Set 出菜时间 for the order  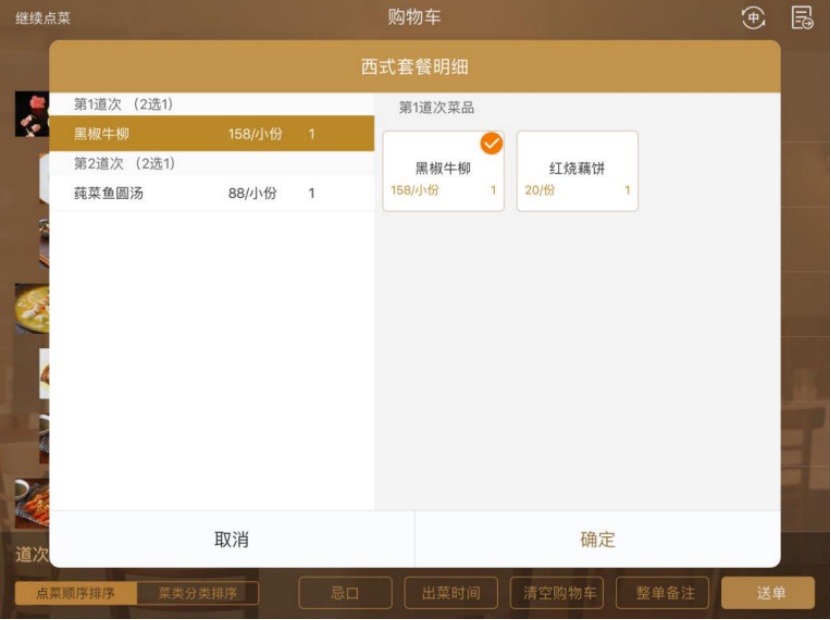click(451, 593)
